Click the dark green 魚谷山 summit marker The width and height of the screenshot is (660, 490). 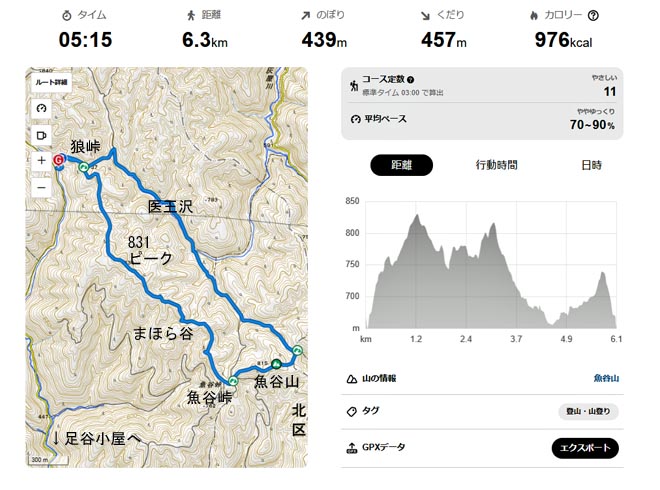[x=275, y=363]
